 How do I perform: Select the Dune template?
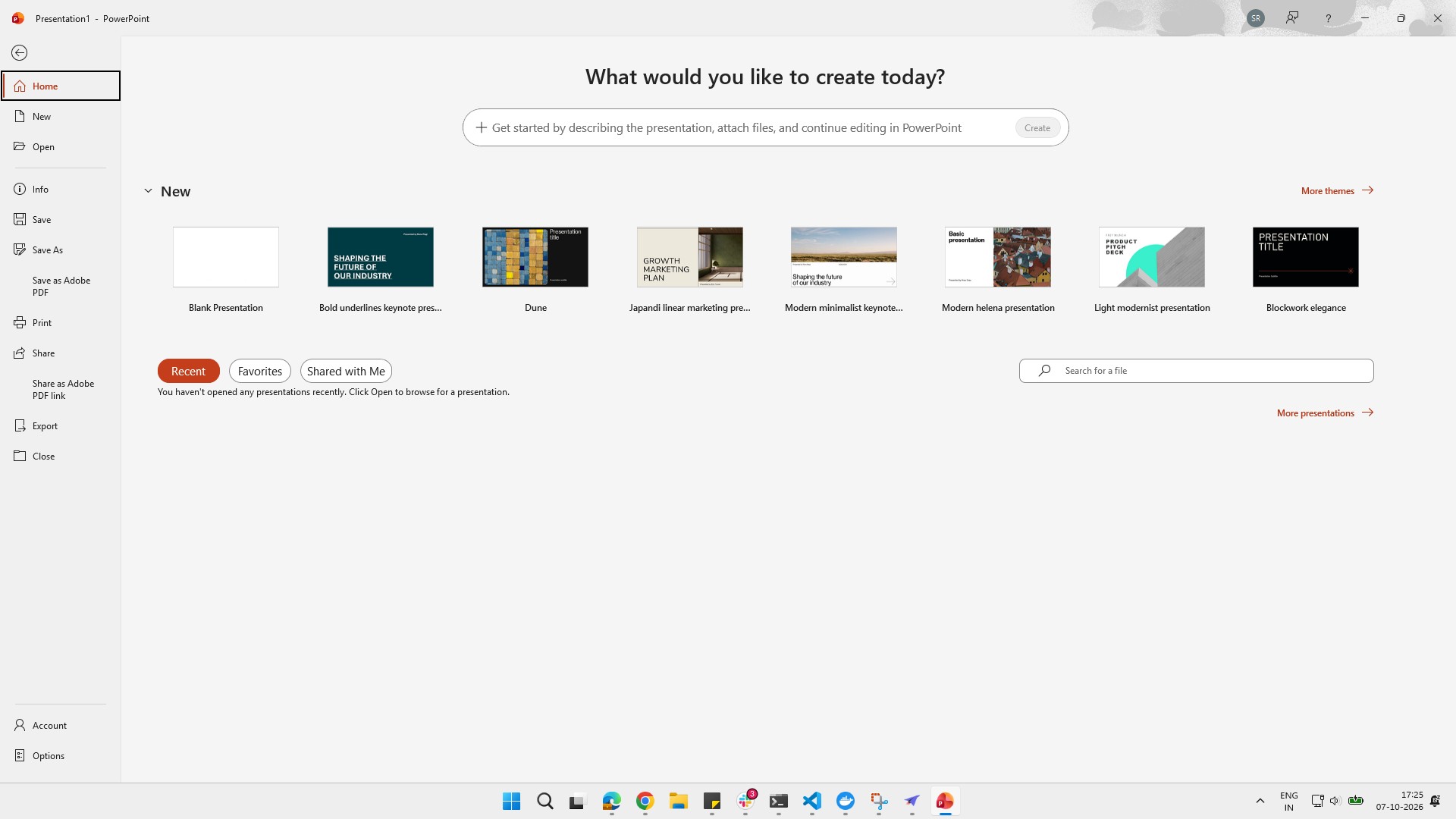(x=535, y=257)
